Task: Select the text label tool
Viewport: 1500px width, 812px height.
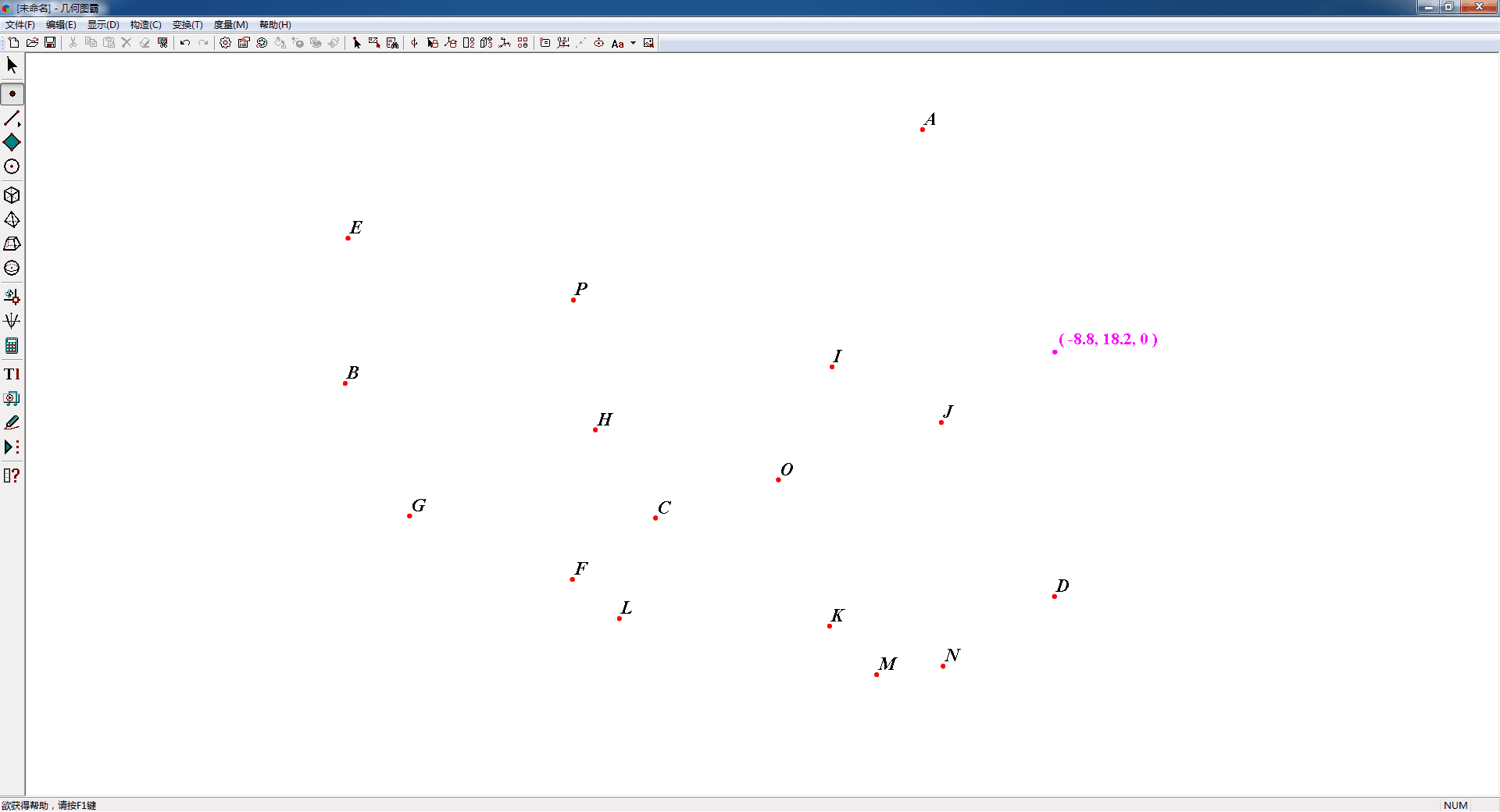Action: (12, 375)
